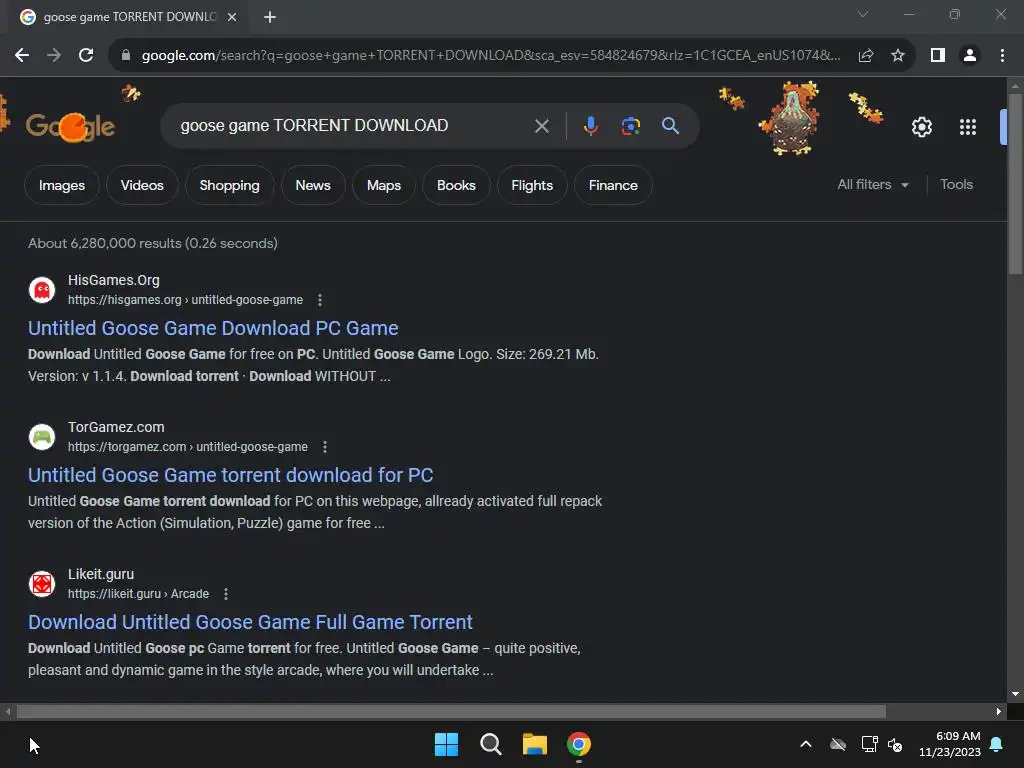Open a new browser tab

click(x=270, y=17)
